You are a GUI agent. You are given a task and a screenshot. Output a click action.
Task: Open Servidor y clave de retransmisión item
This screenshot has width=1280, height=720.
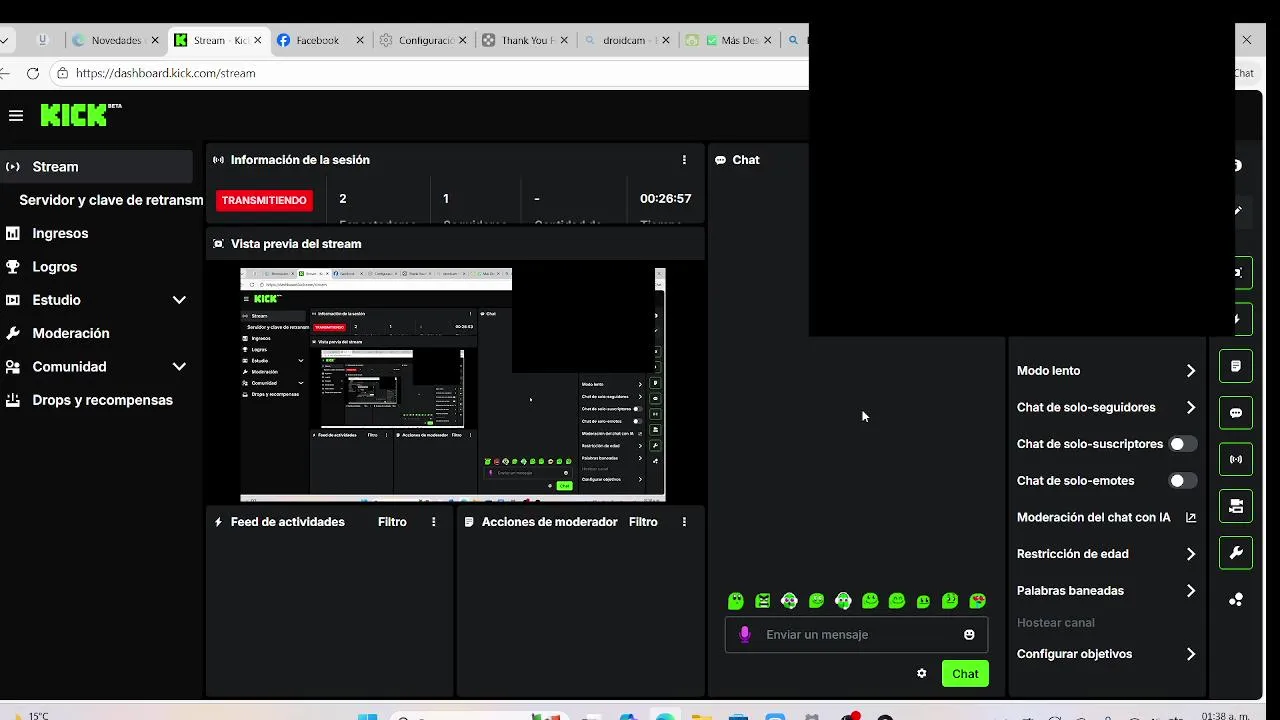[110, 200]
